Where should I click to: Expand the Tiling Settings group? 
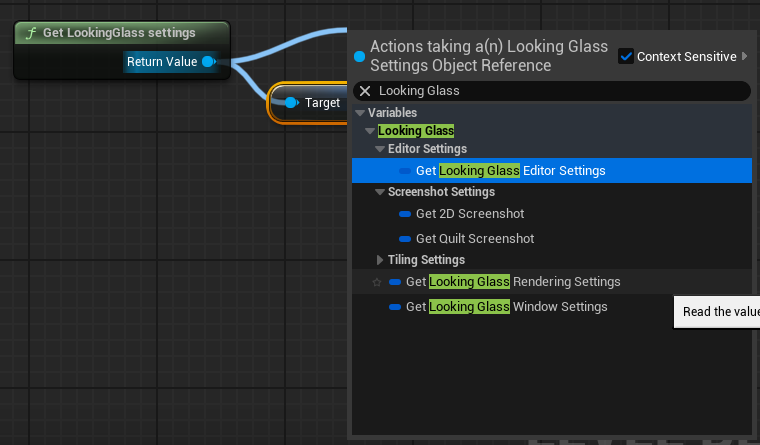(x=380, y=260)
